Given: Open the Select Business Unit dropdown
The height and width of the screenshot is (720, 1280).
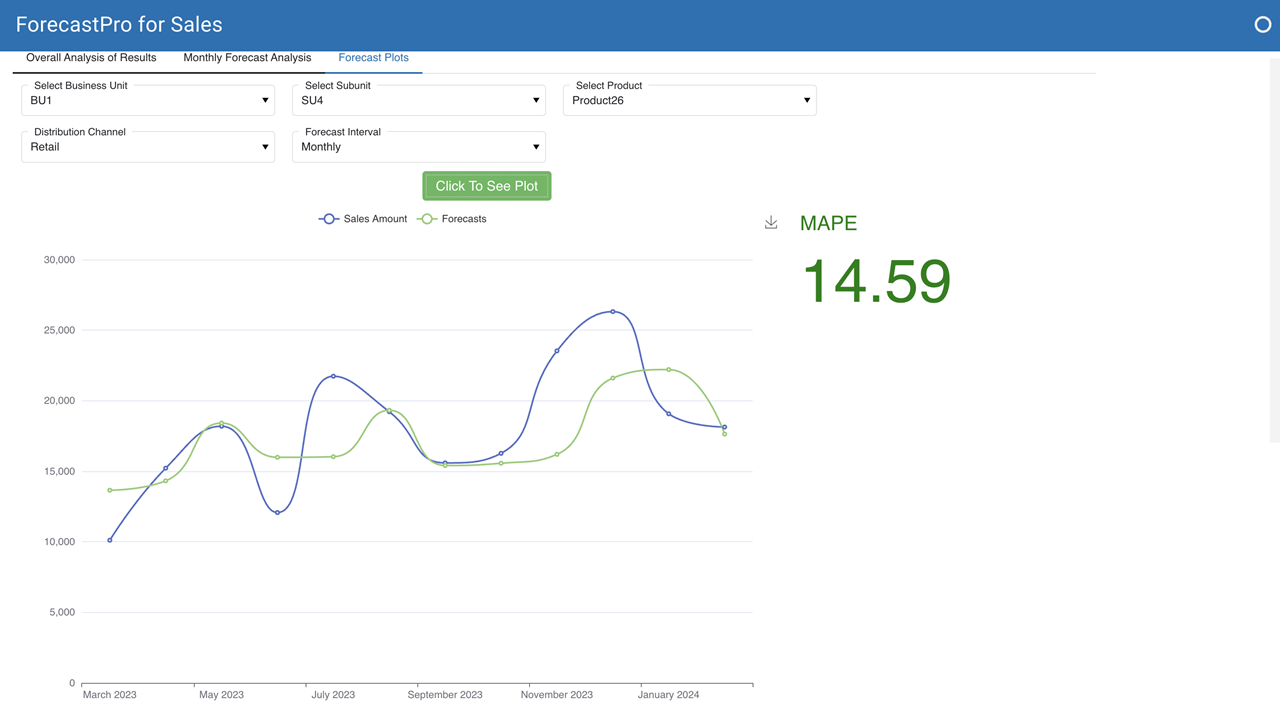Looking at the screenshot, I should click(148, 100).
